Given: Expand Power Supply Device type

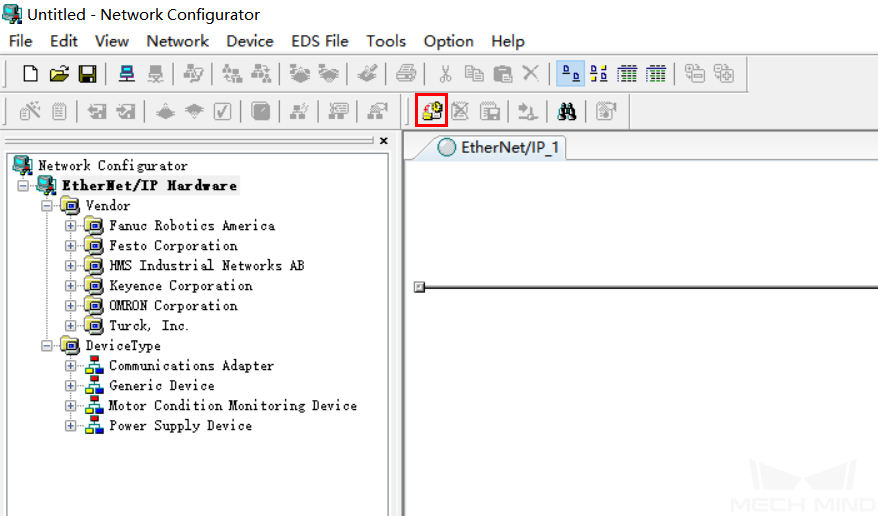Looking at the screenshot, I should pos(71,425).
